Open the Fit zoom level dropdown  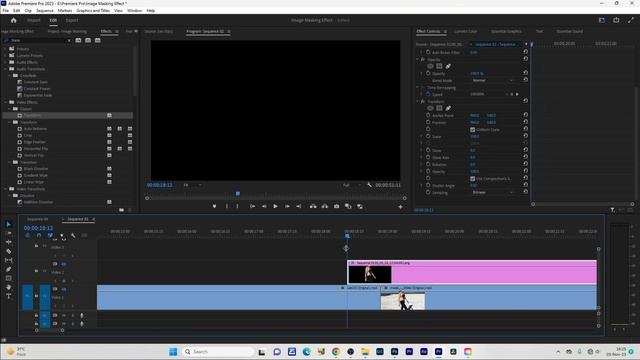pos(192,185)
